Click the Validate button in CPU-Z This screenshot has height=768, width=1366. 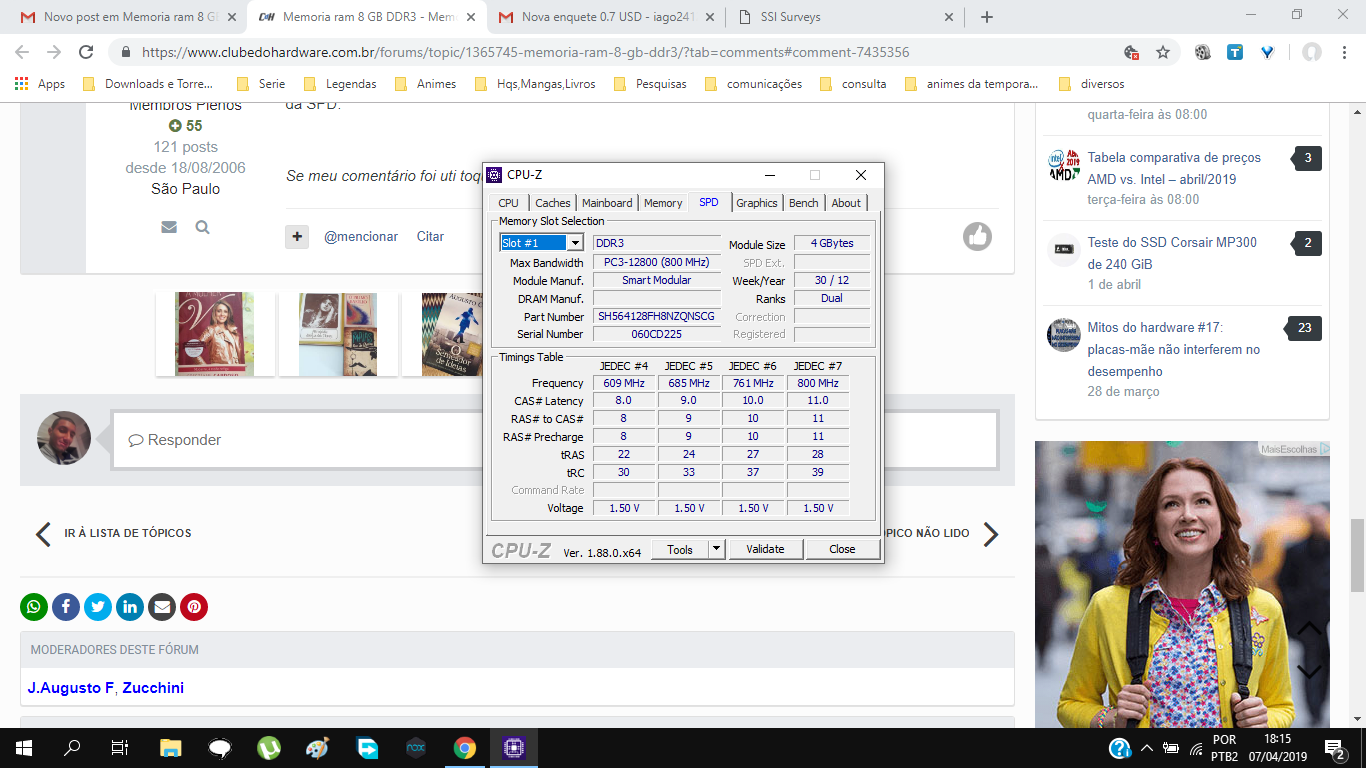pos(765,549)
